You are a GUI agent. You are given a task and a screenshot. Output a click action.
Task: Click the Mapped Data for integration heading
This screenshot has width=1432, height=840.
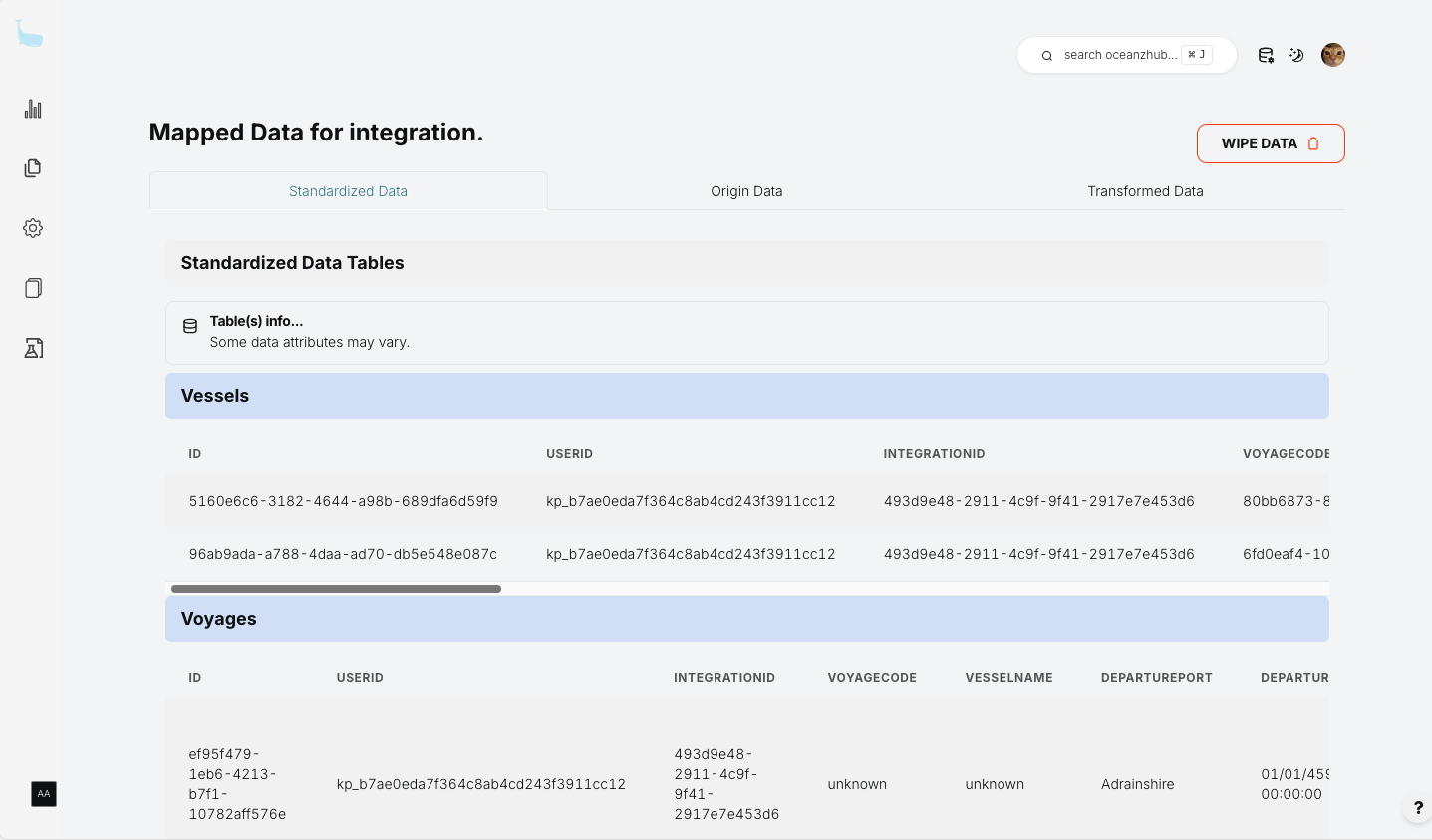click(x=316, y=133)
